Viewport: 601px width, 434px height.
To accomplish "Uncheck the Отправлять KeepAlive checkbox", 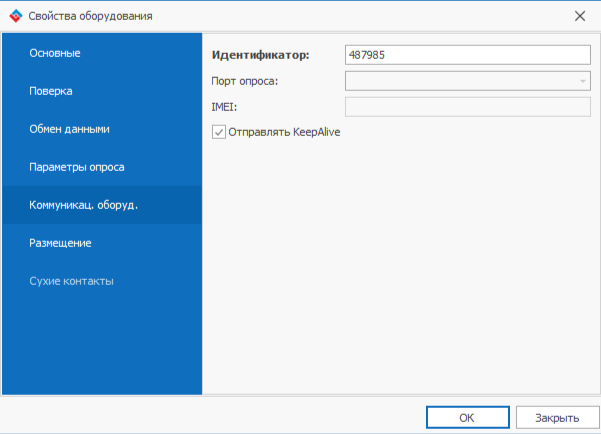I will tap(219, 131).
